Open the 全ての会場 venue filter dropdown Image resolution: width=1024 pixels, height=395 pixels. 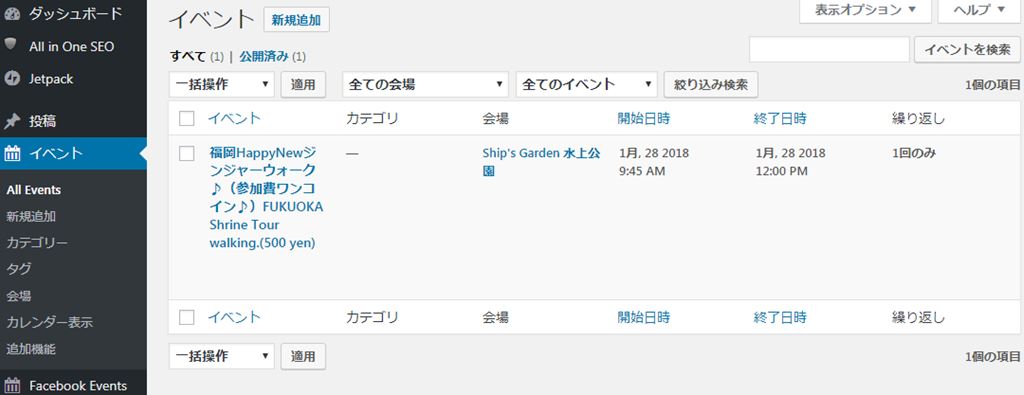pyautogui.click(x=425, y=84)
